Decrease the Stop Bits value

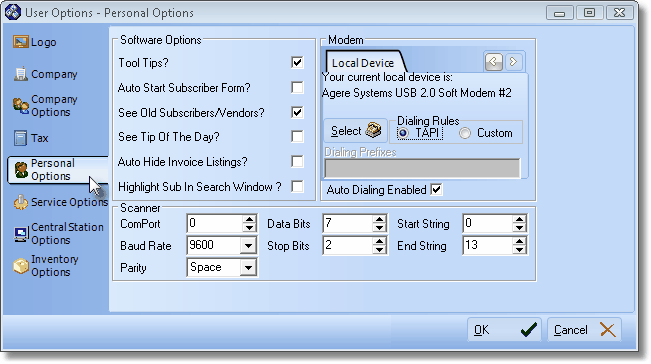point(379,249)
